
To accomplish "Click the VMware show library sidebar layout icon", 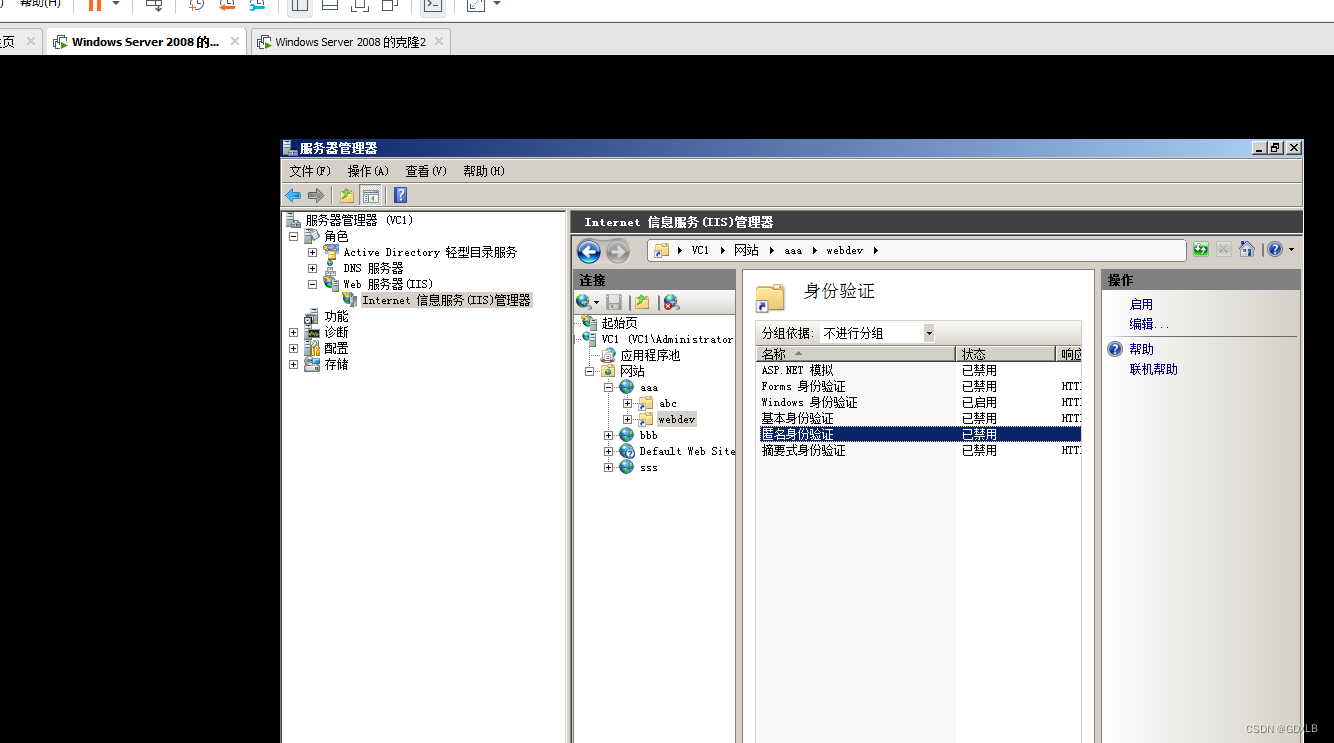I will (298, 5).
